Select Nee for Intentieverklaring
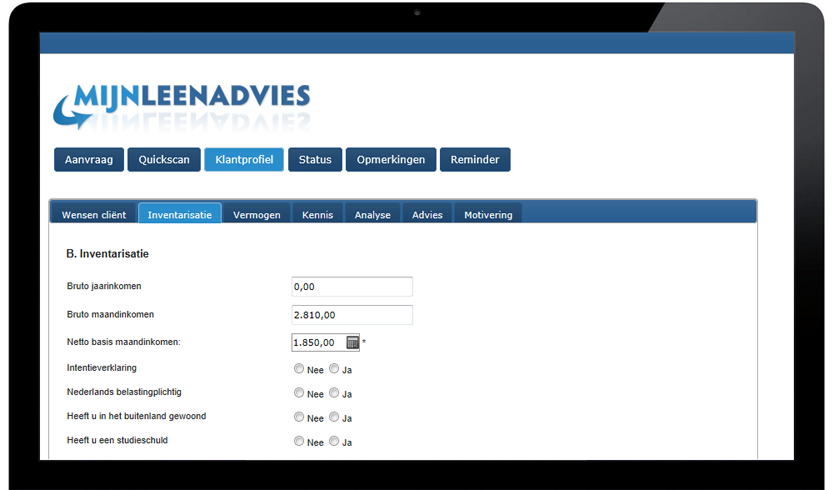Screen dimensions: 833x490 coord(299,369)
